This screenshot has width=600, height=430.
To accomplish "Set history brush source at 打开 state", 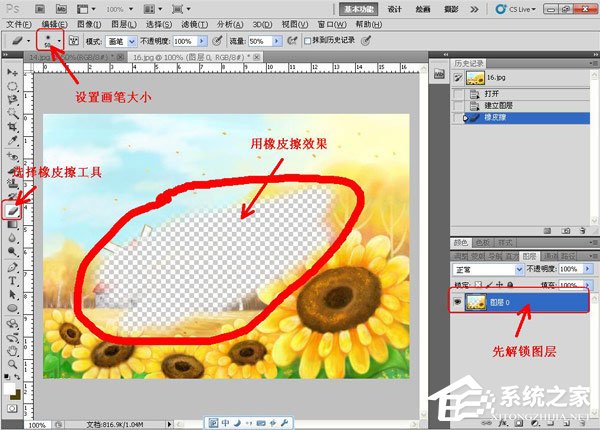I will pos(458,94).
